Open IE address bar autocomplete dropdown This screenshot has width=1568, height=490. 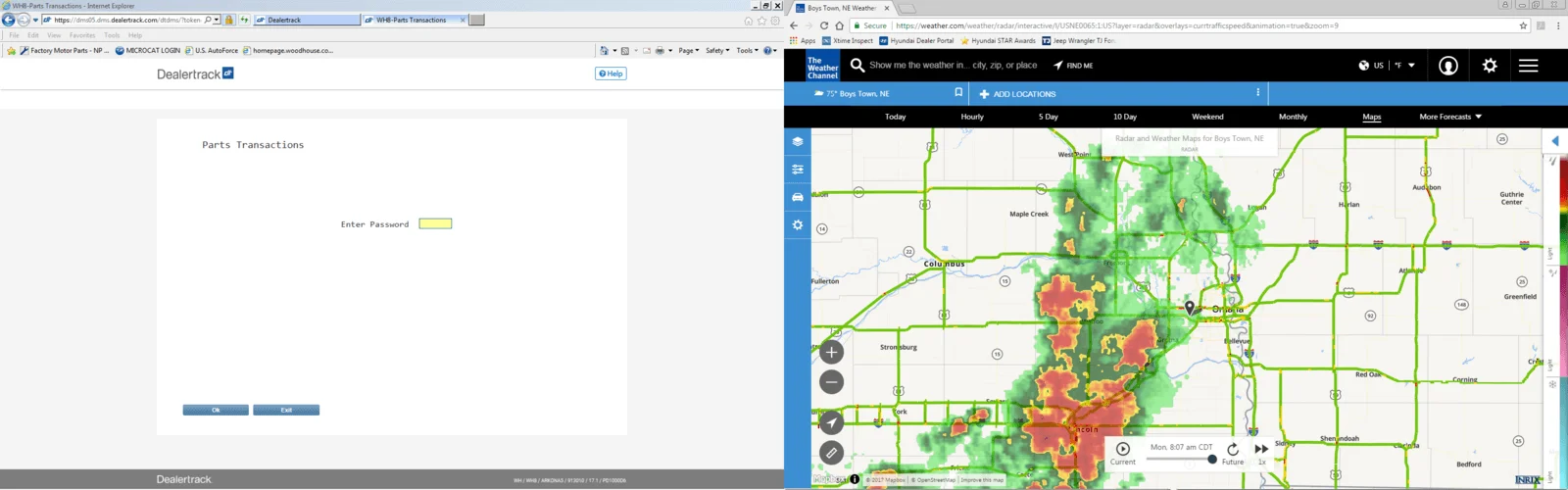(218, 20)
